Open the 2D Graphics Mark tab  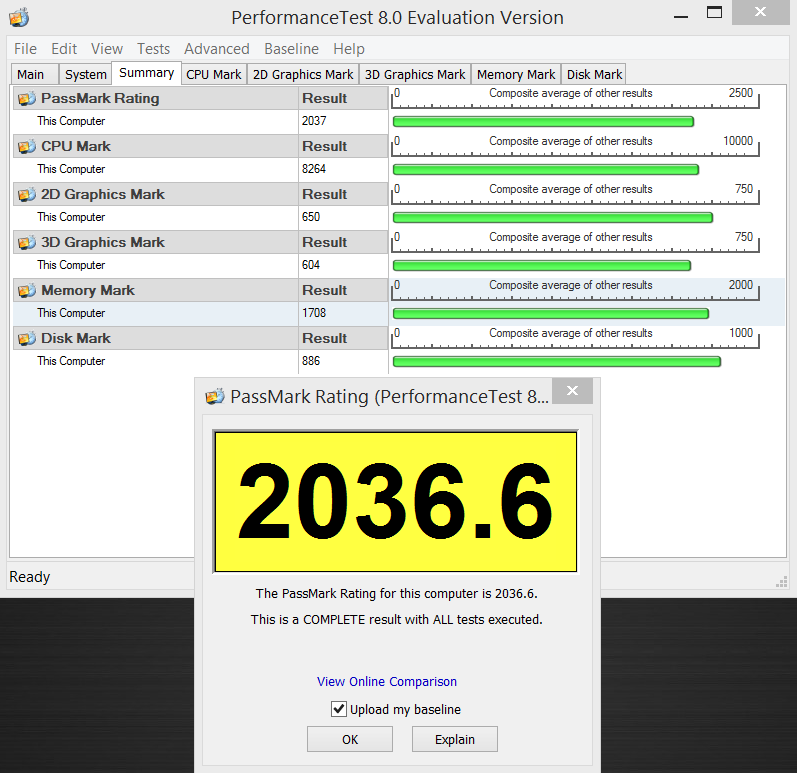[303, 74]
